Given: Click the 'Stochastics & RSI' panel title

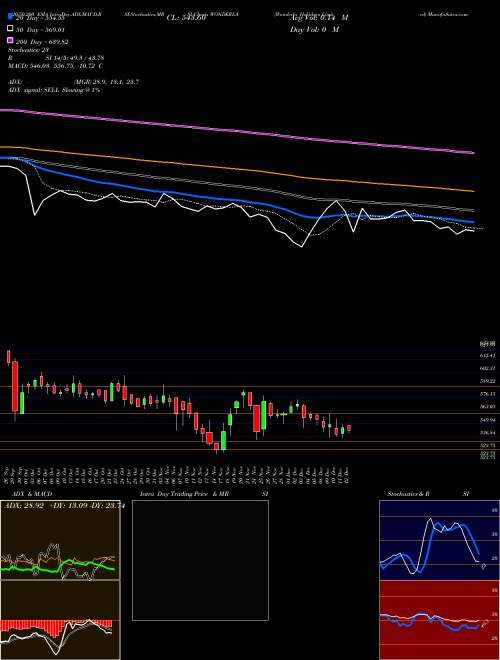Looking at the screenshot, I should coord(428,494).
